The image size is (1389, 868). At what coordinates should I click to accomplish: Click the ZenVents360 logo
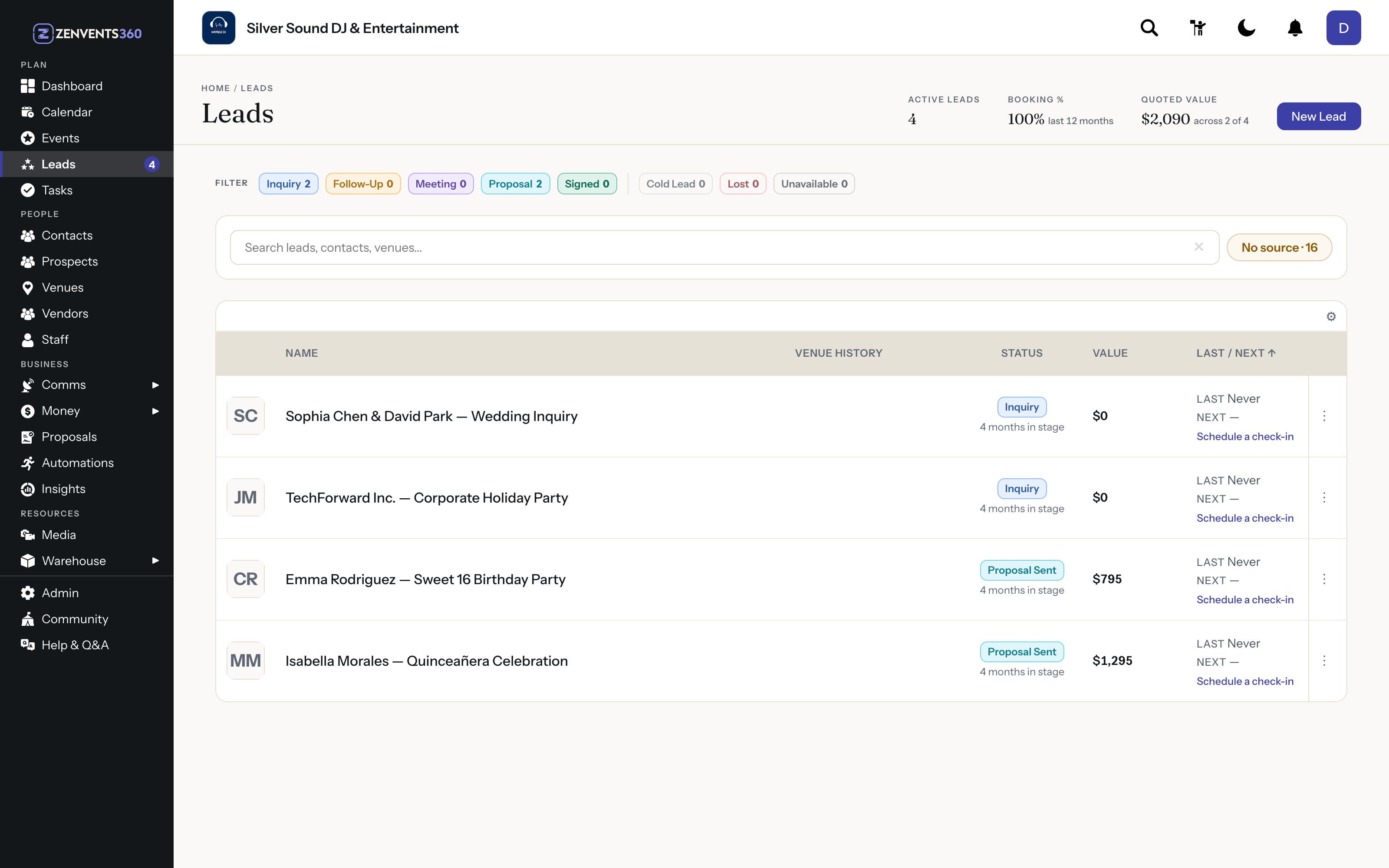pos(87,33)
